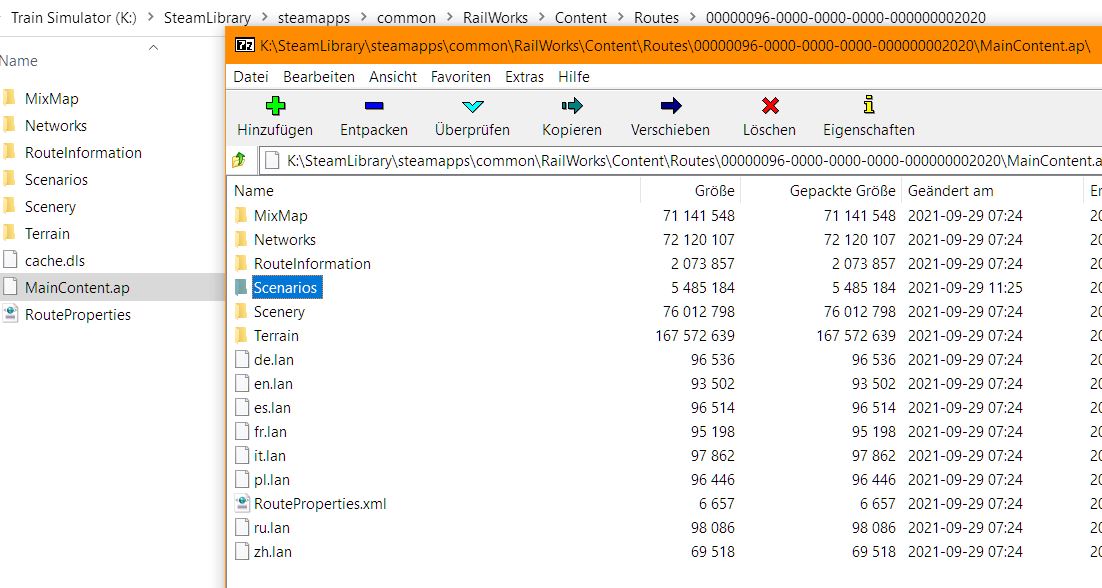1102x588 pixels.
Task: Click the red Löschen X icon
Action: pyautogui.click(x=770, y=106)
